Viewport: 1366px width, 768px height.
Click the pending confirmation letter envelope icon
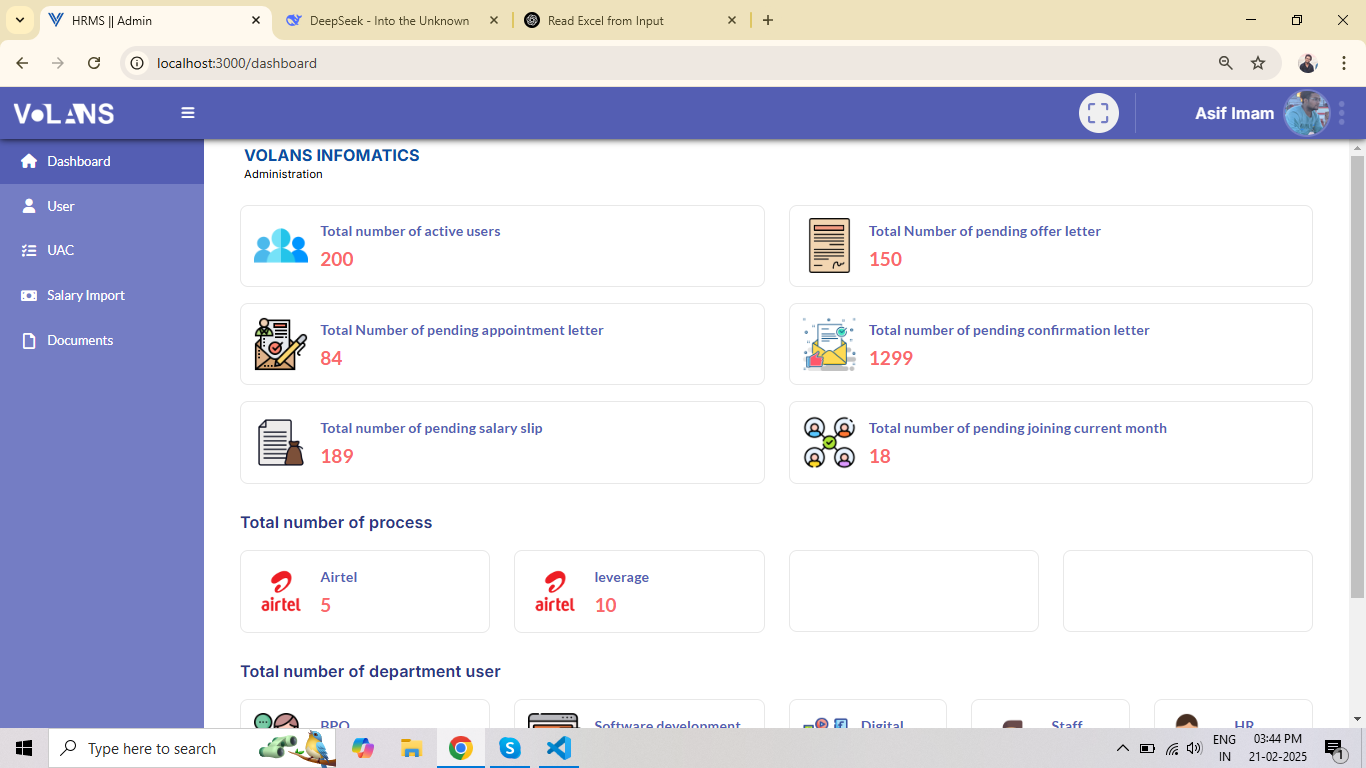tap(829, 344)
